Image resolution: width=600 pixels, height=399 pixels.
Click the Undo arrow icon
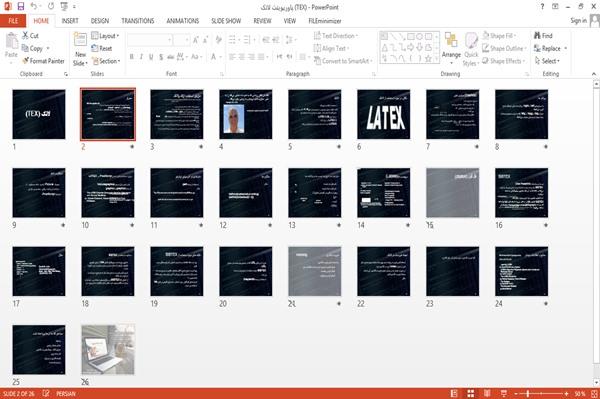click(x=34, y=7)
